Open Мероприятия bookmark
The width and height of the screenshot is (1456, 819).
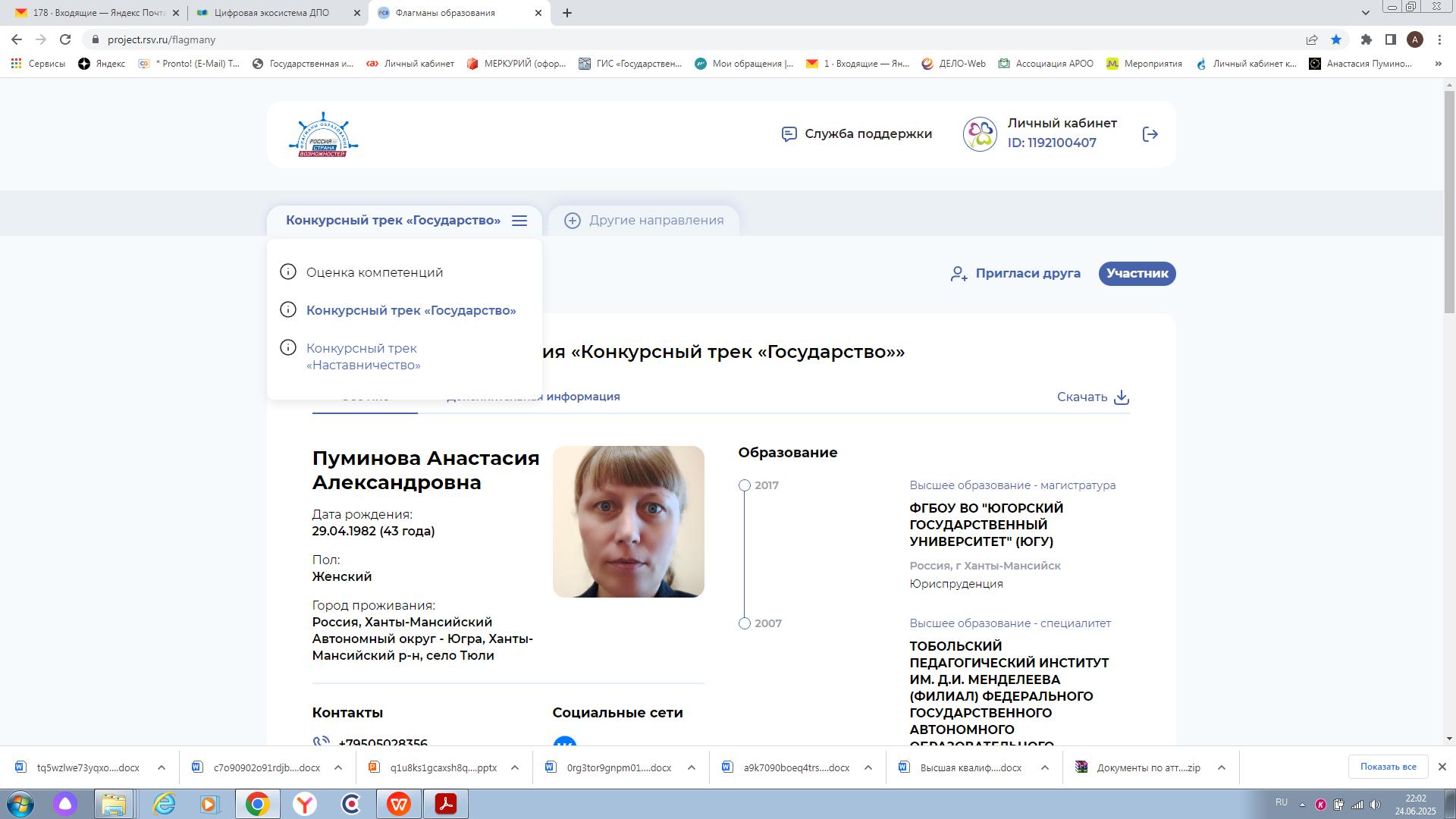click(1144, 64)
